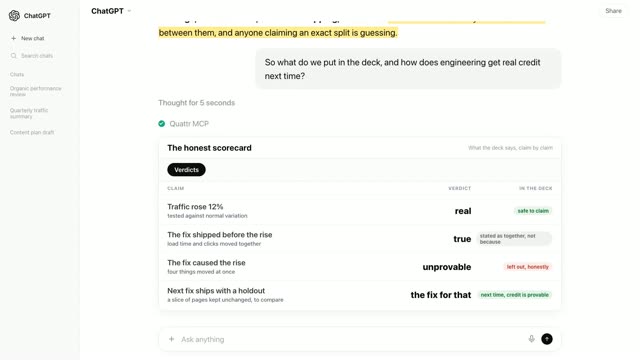
Task: Click the 'safe to claim' green badge
Action: 533,211
